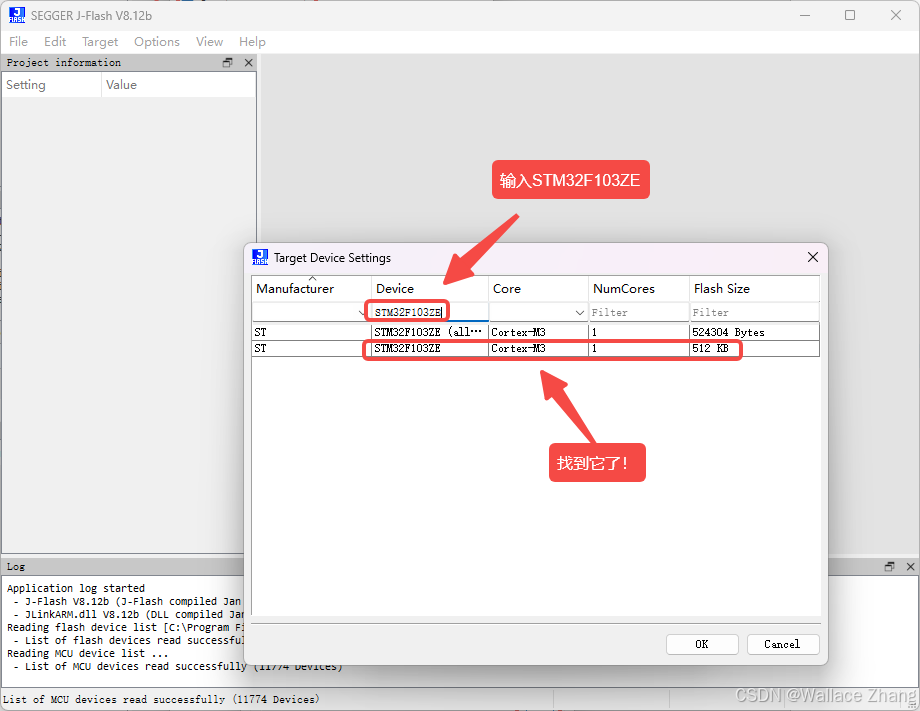Sort by the Device column header

[429, 289]
